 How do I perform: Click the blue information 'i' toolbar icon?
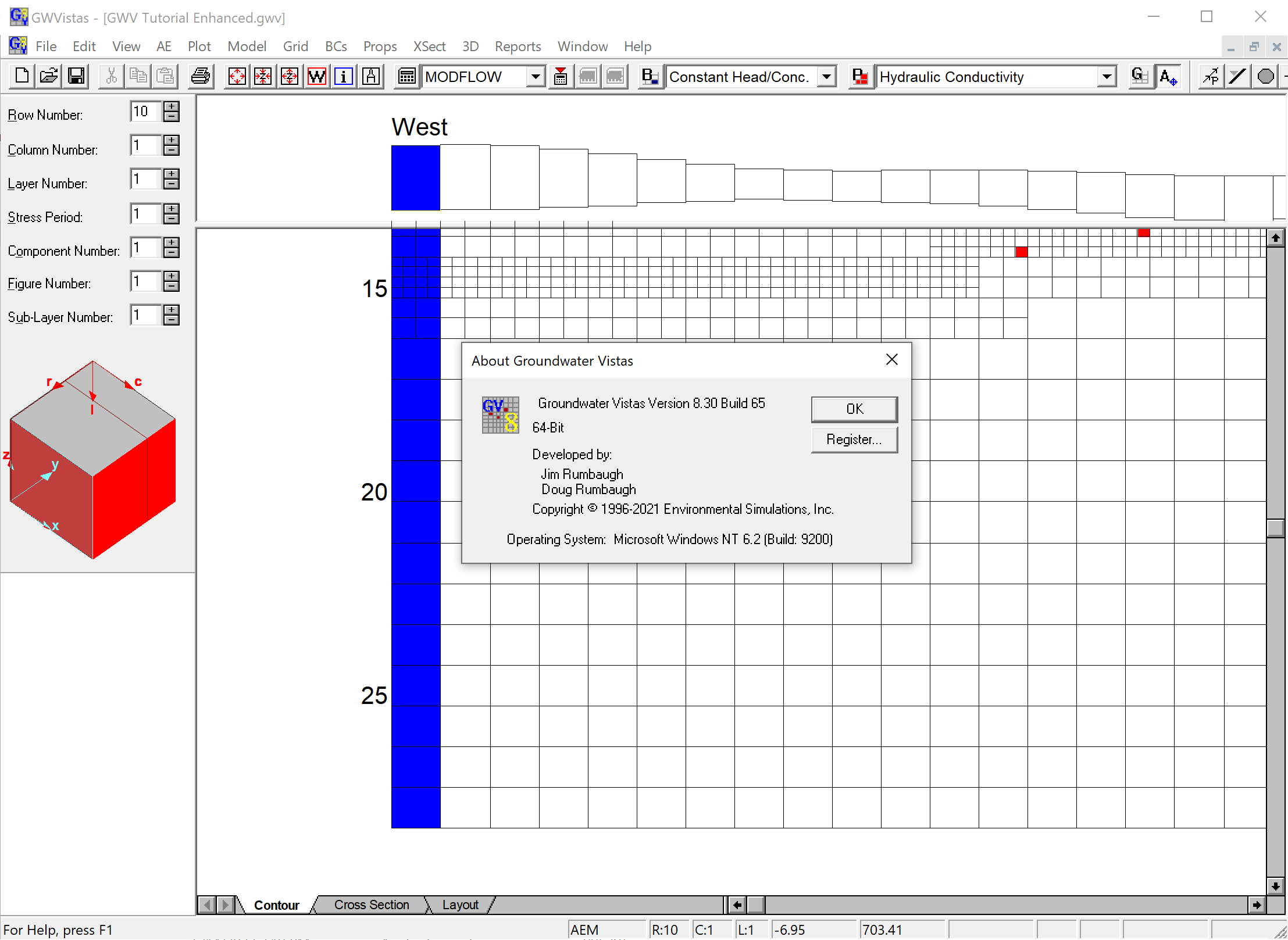click(x=344, y=76)
